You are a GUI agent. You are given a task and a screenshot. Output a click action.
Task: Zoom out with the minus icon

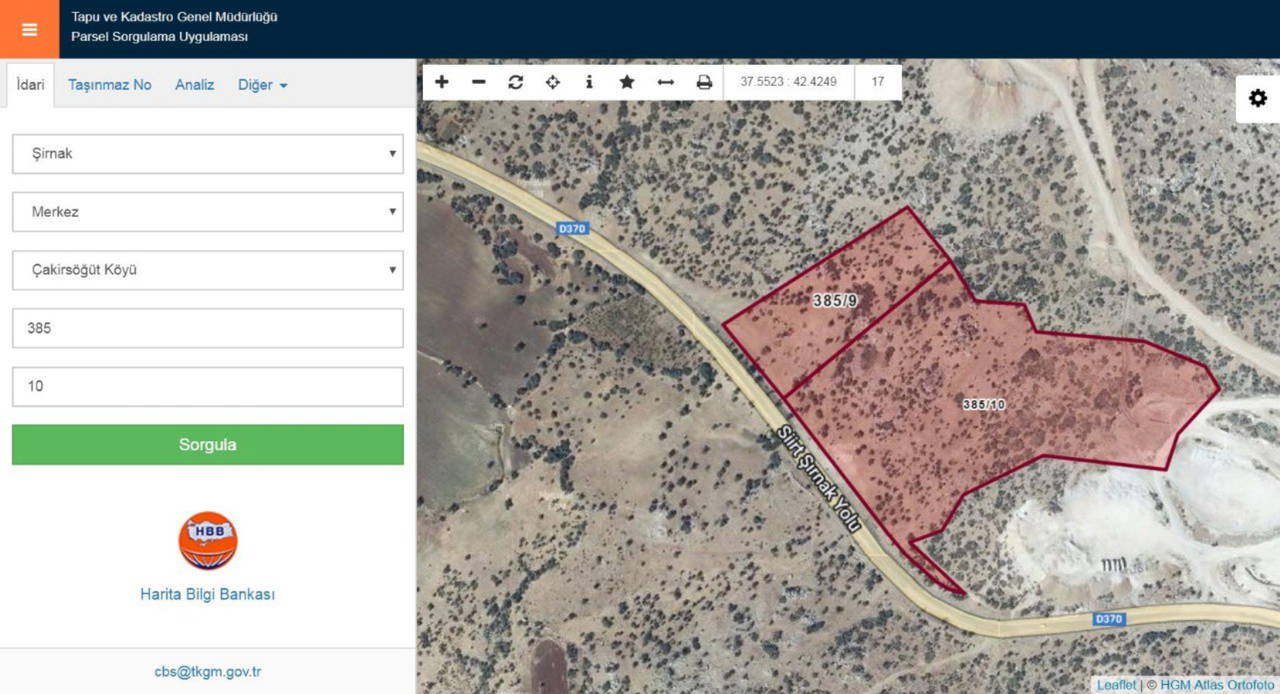(x=478, y=82)
